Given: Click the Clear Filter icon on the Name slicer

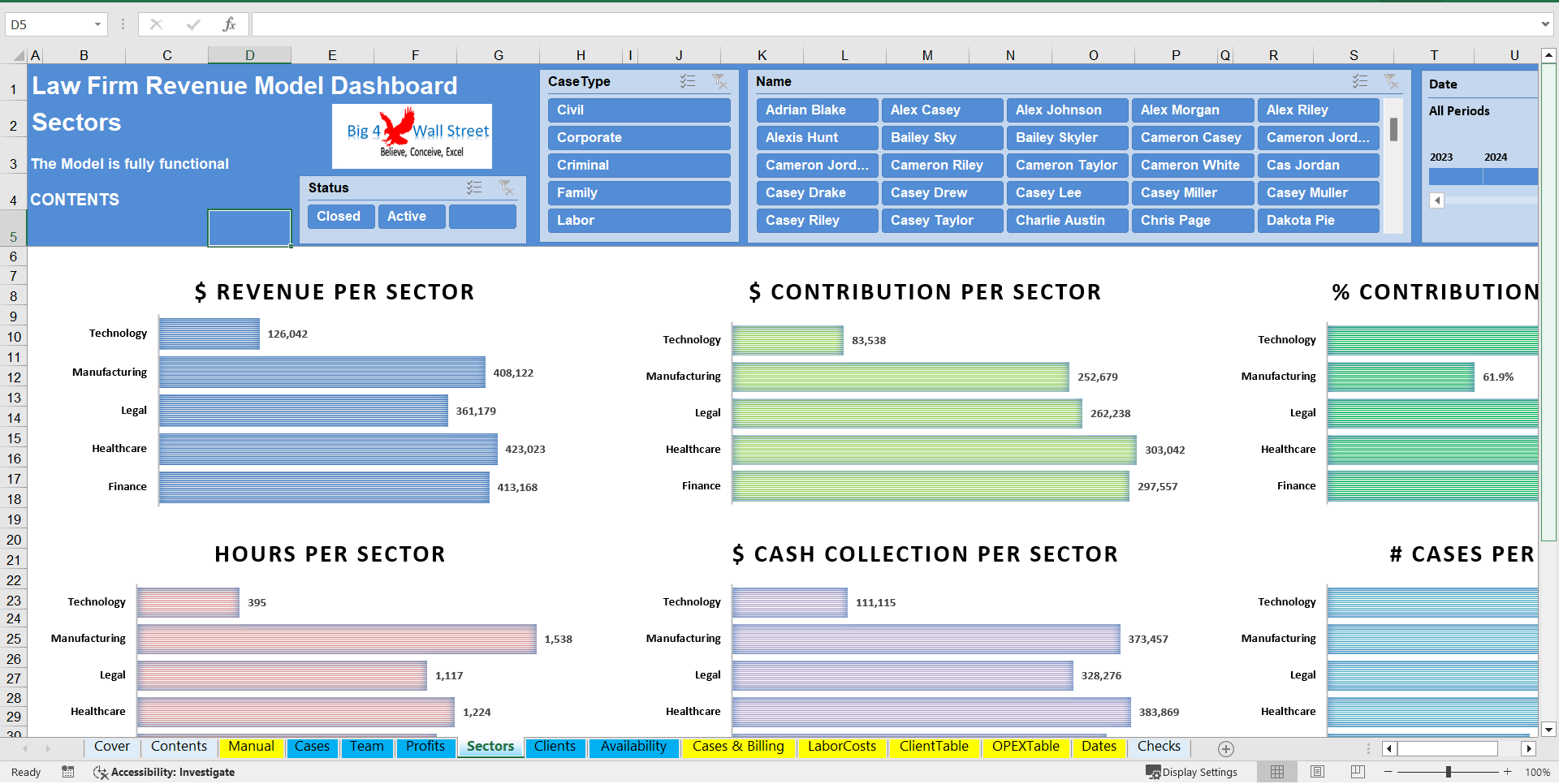Looking at the screenshot, I should click(x=1392, y=81).
